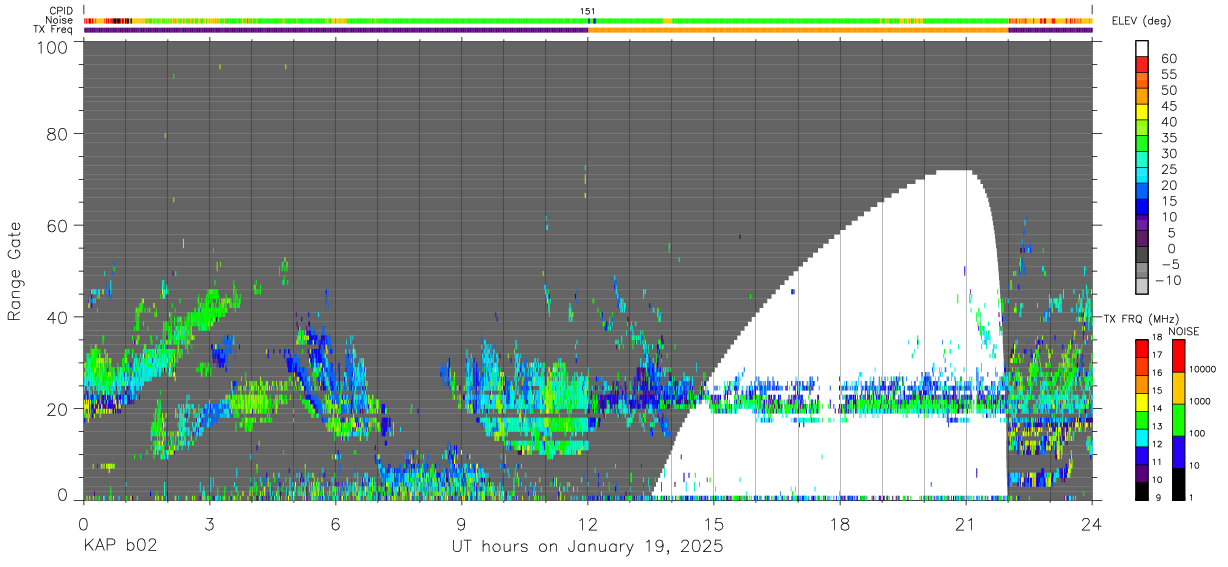Select the red segment of the NOISE color bar

1179,356
